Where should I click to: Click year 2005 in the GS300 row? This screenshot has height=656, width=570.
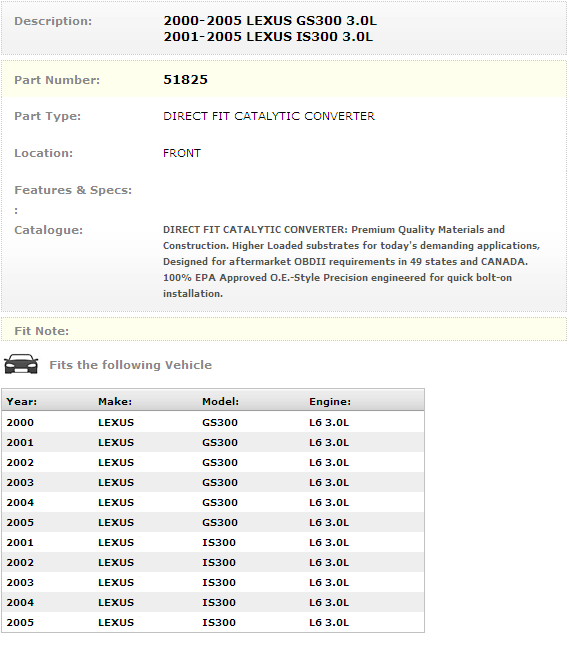click(20, 523)
